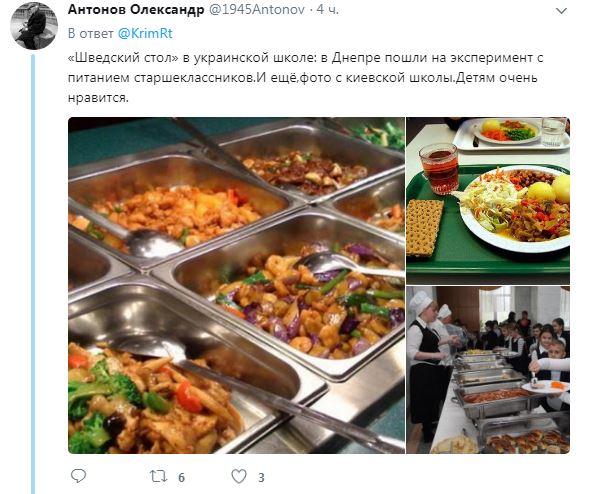The image size is (592, 494).
Task: Click the blue conversation thread line
Action: click(x=34, y=274)
